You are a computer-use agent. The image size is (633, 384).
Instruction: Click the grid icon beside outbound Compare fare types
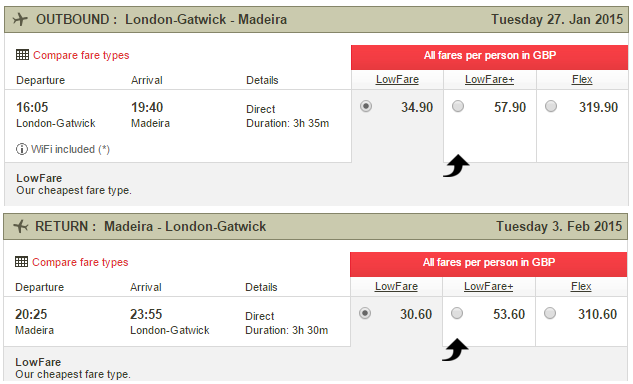point(22,55)
